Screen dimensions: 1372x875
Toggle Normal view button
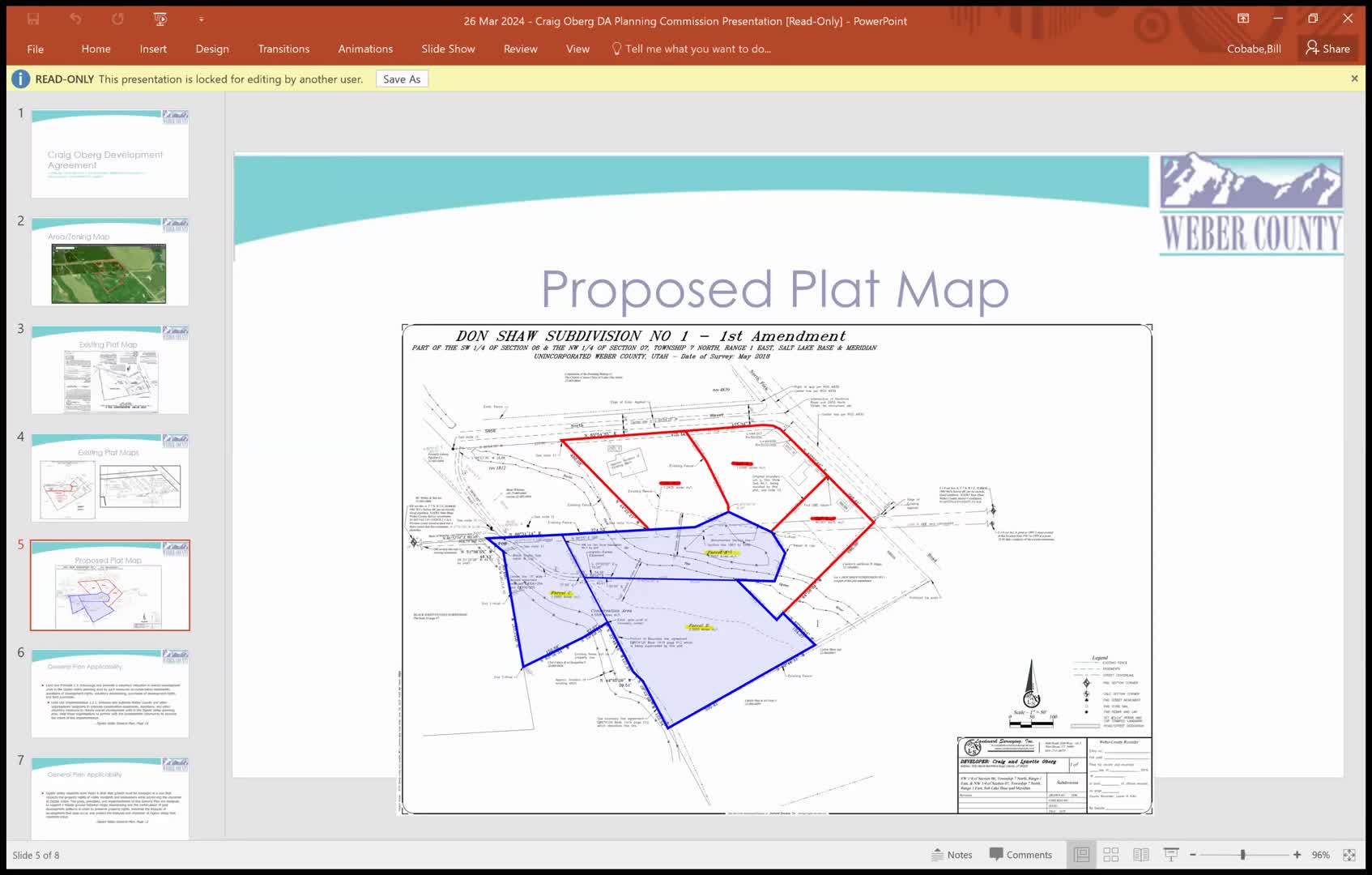tap(1081, 855)
